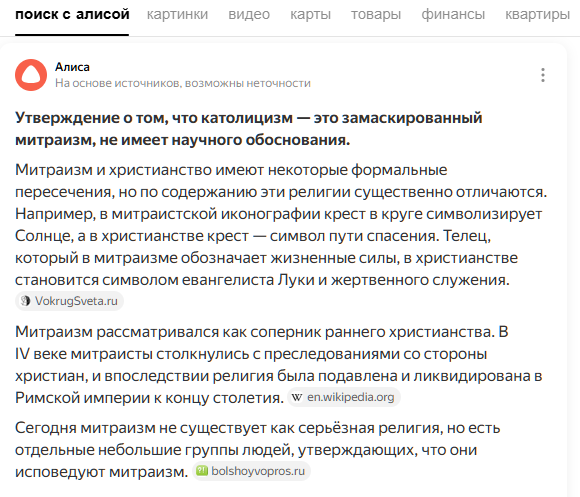Open the en.wikipedia.org source link

tap(344, 397)
